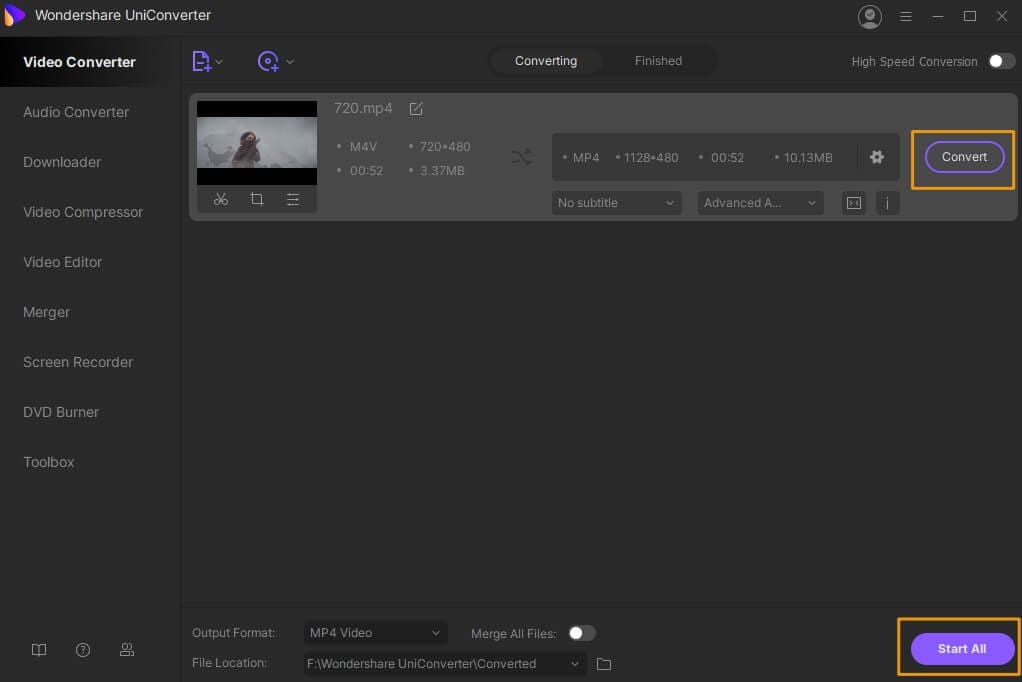1022x682 pixels.
Task: Click the Start All button
Action: click(962, 649)
